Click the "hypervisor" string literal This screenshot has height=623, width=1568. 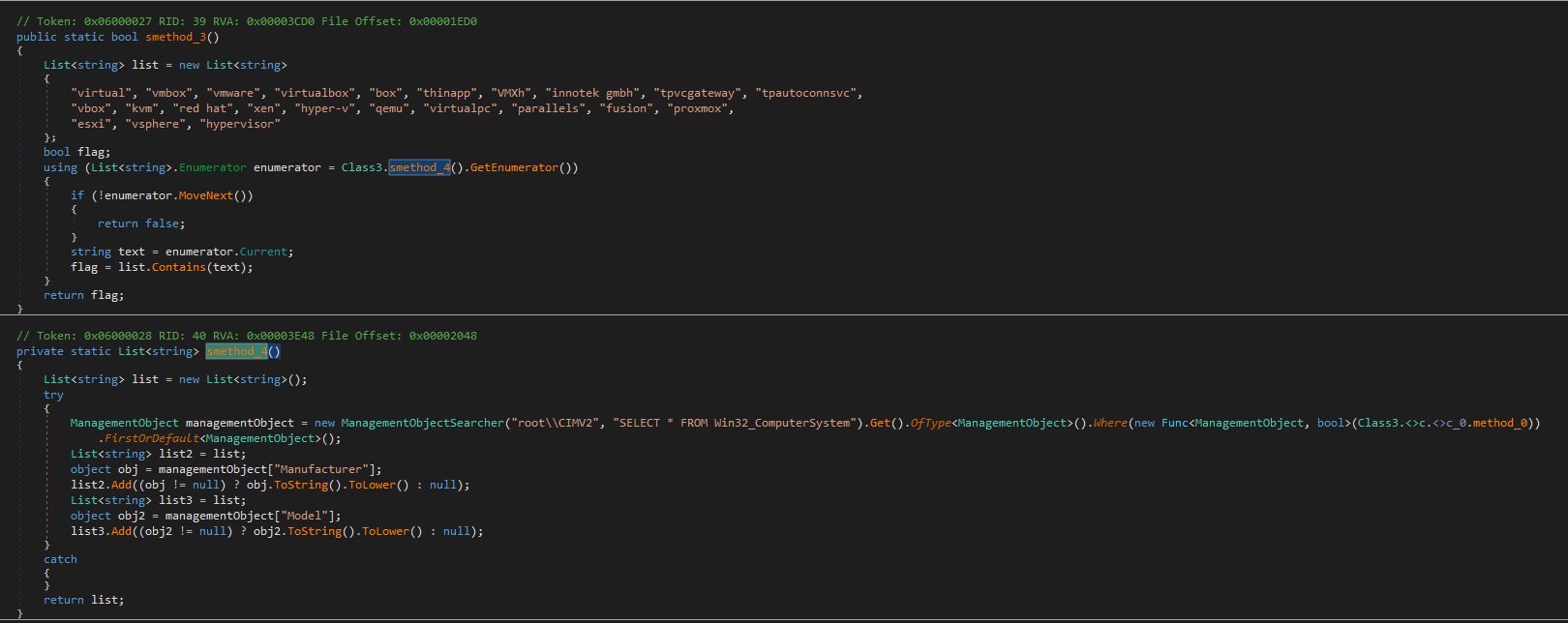tap(240, 124)
